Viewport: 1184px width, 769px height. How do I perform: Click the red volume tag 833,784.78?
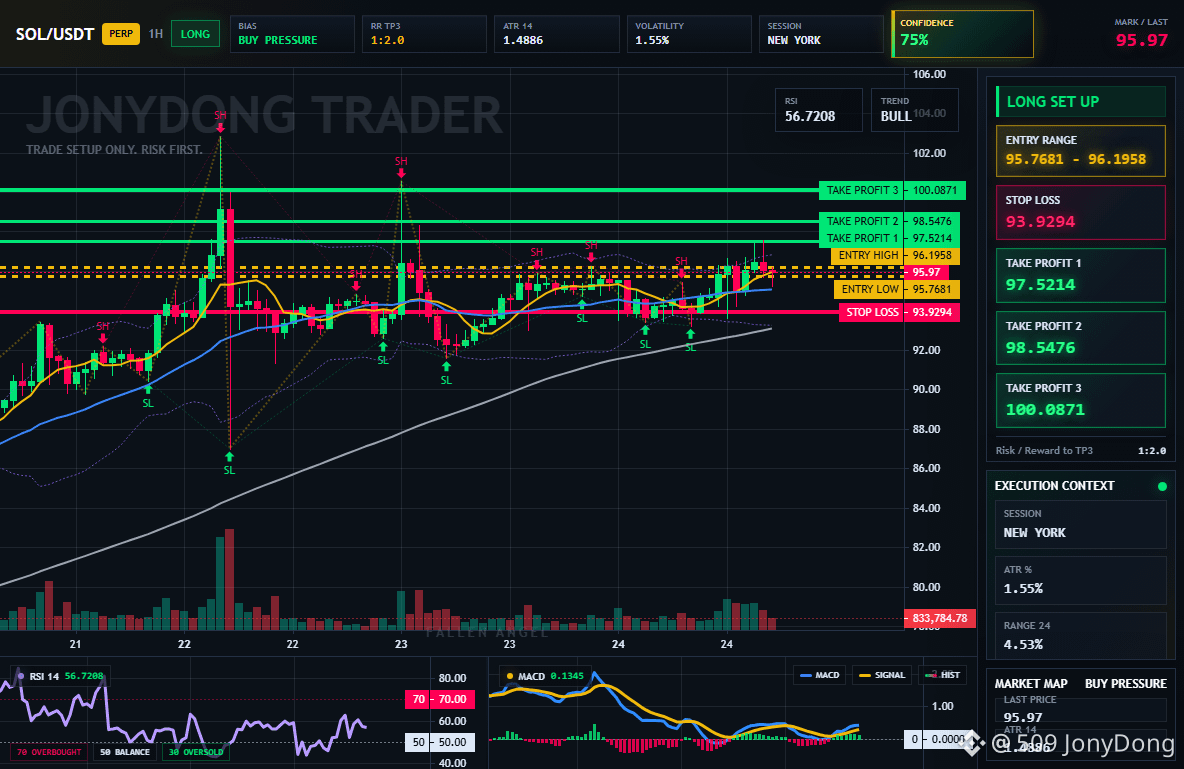click(939, 618)
